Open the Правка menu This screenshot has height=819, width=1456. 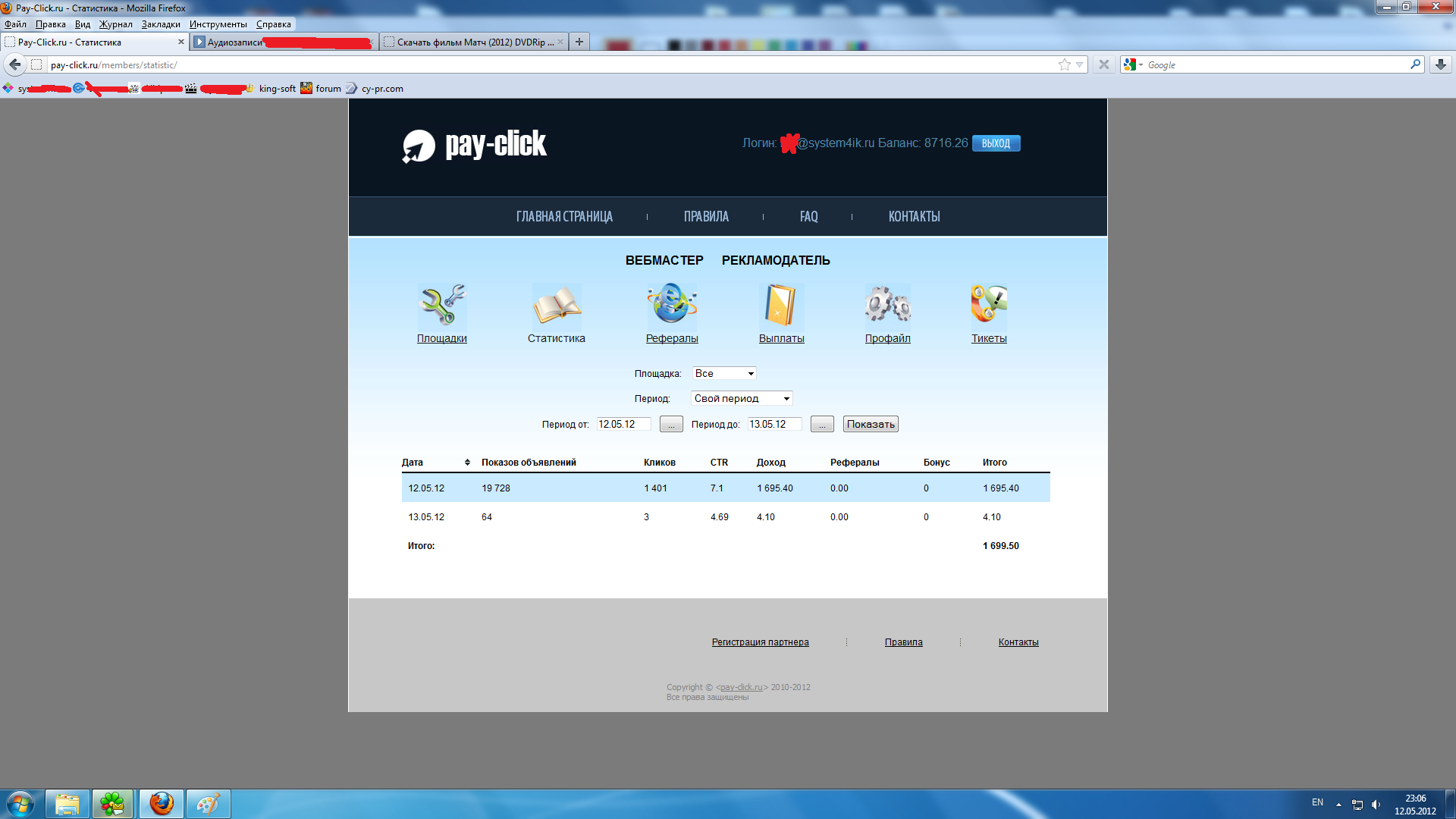51,24
